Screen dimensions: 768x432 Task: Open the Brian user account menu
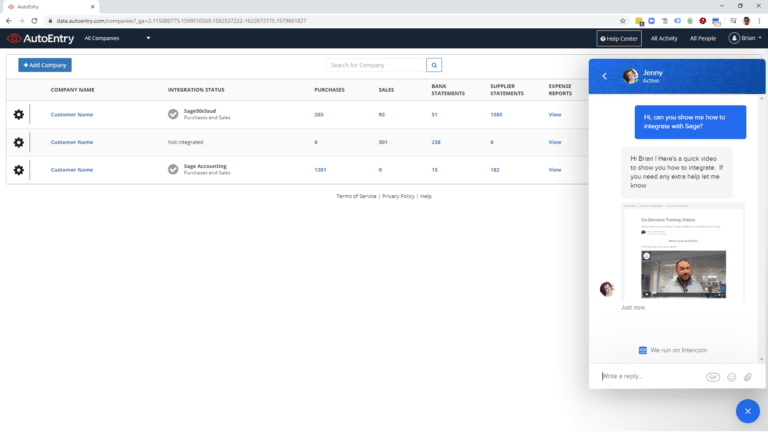pyautogui.click(x=746, y=39)
